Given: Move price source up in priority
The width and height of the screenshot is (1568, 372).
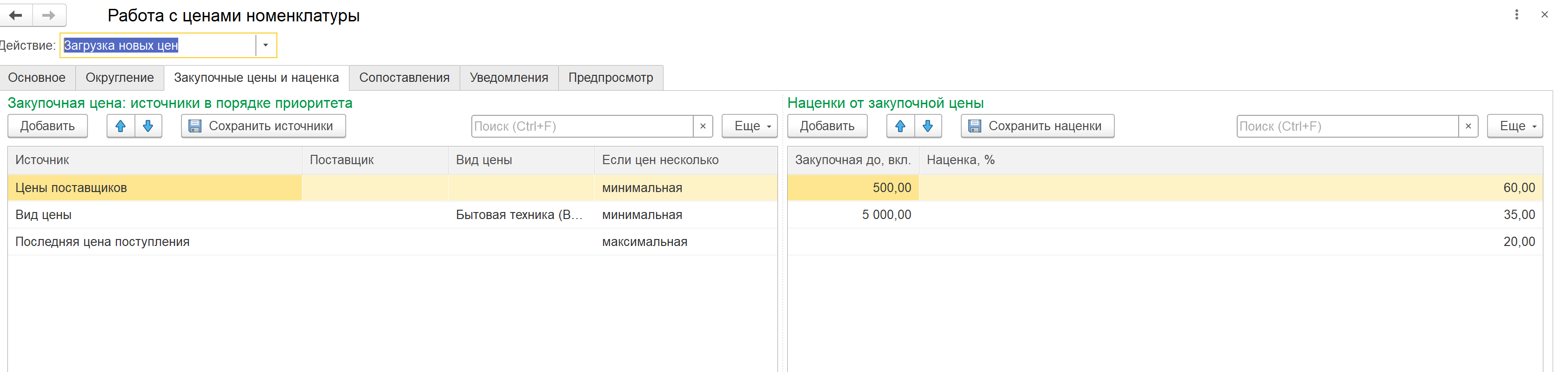Looking at the screenshot, I should point(121,126).
